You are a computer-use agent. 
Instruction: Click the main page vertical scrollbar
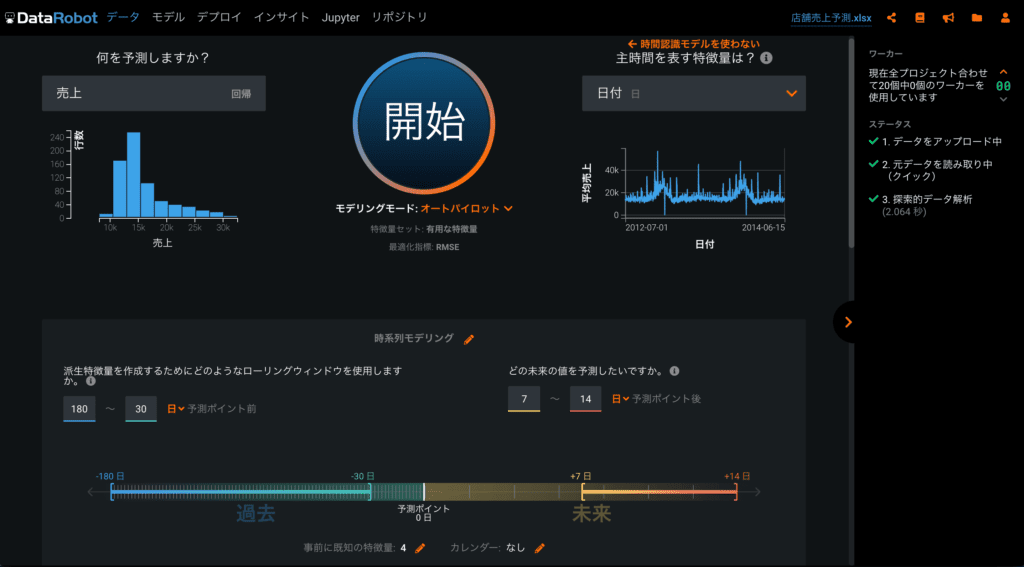click(851, 144)
